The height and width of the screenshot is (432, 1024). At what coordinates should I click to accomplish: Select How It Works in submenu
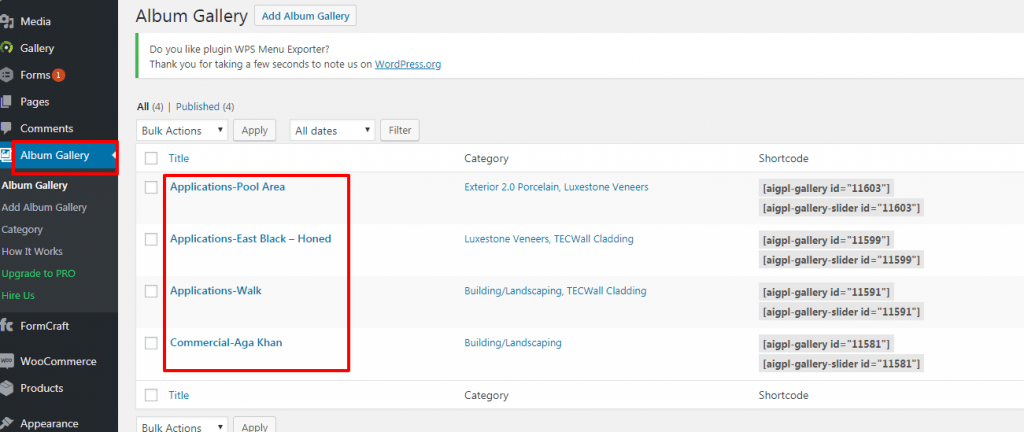[x=32, y=251]
